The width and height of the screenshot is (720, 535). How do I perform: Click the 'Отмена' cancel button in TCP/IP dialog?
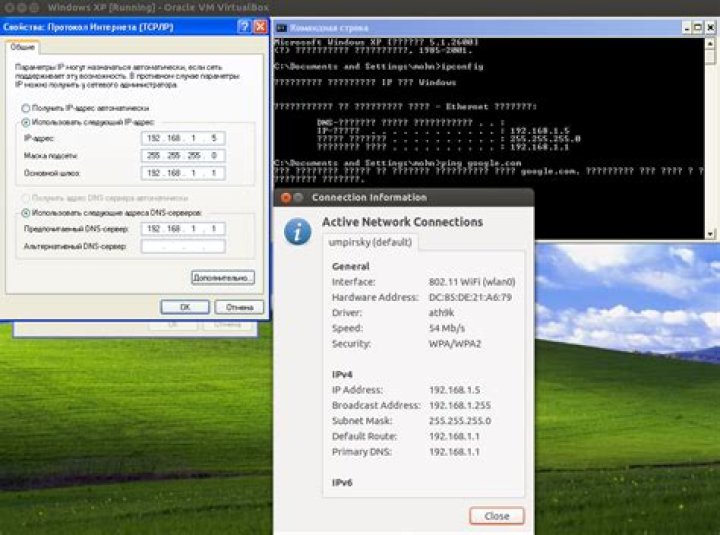click(239, 307)
